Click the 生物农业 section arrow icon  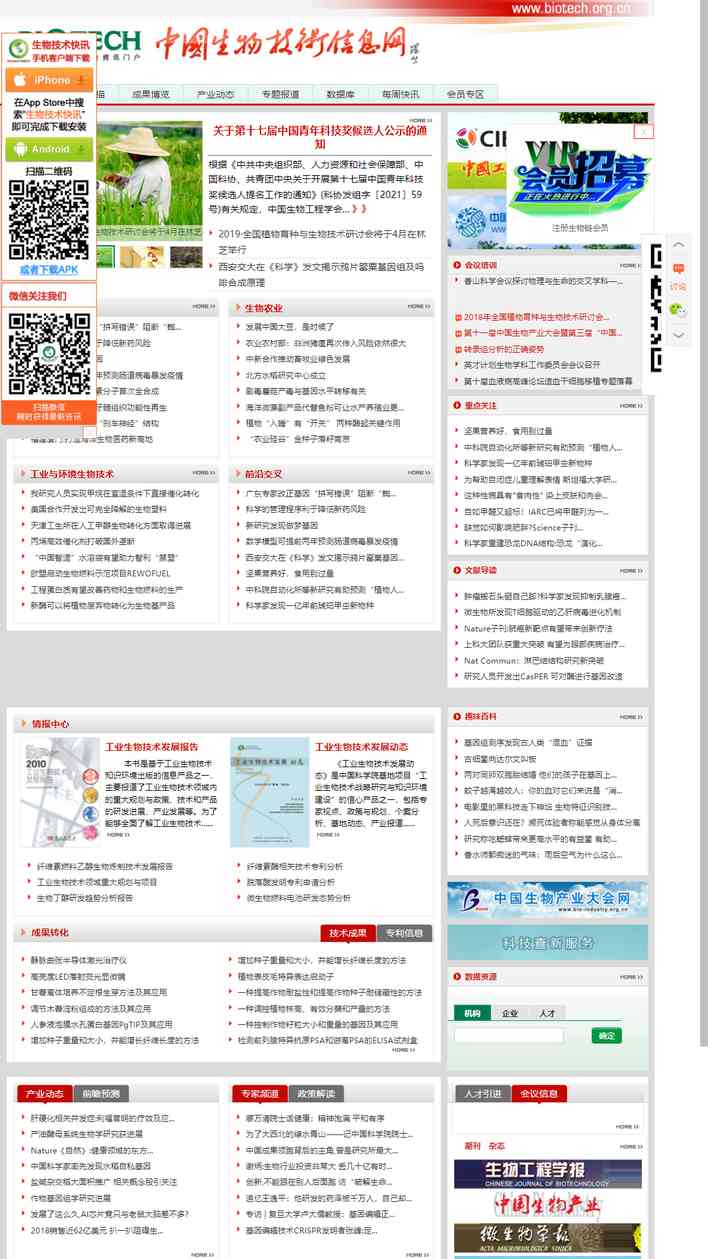[x=237, y=308]
